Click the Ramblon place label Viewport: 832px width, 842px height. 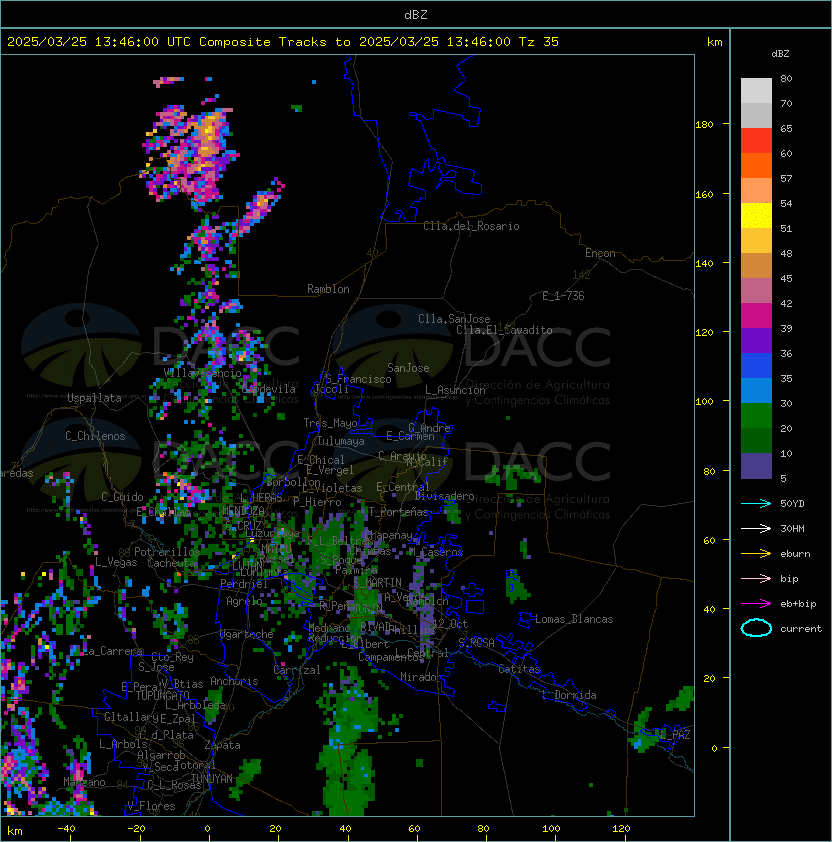coord(328,289)
